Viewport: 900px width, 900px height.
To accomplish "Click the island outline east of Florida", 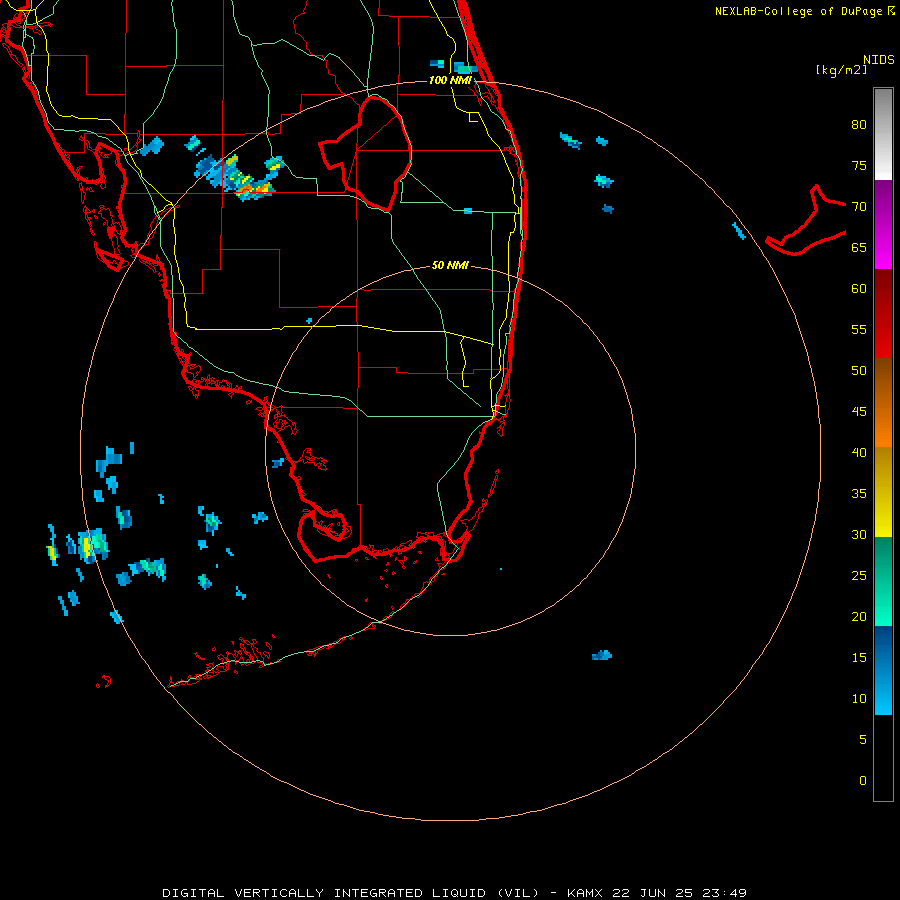I will click(x=806, y=220).
